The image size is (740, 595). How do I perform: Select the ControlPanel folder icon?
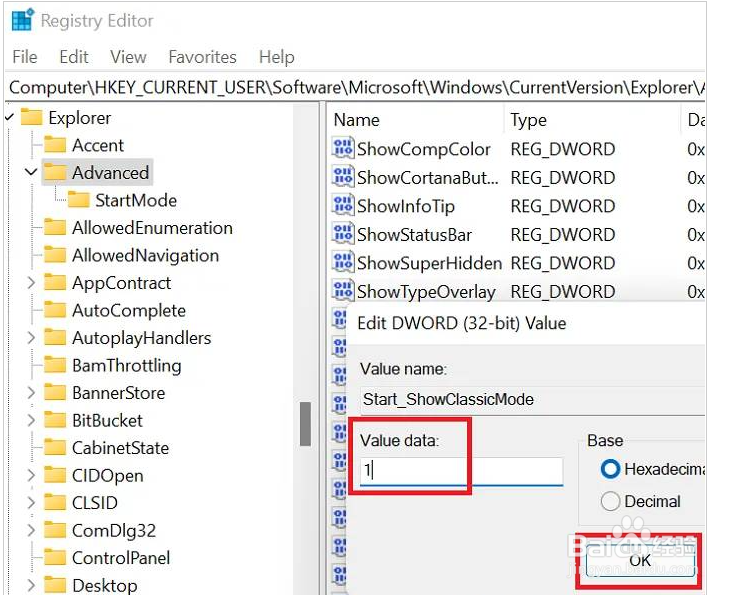pos(55,558)
